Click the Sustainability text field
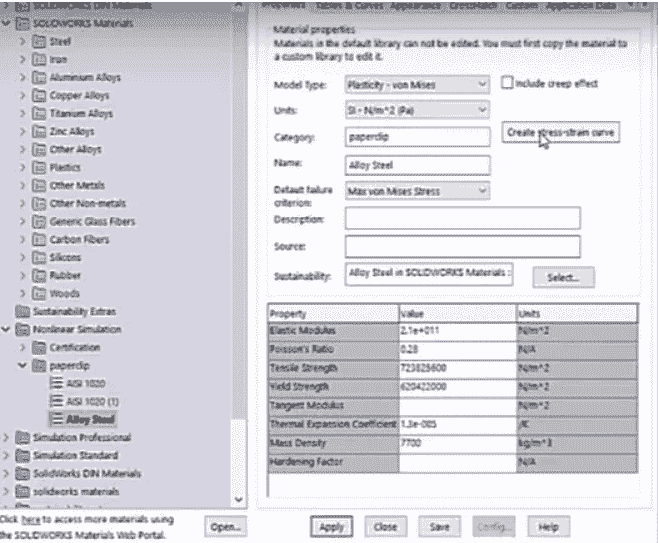The image size is (658, 543). (428, 274)
